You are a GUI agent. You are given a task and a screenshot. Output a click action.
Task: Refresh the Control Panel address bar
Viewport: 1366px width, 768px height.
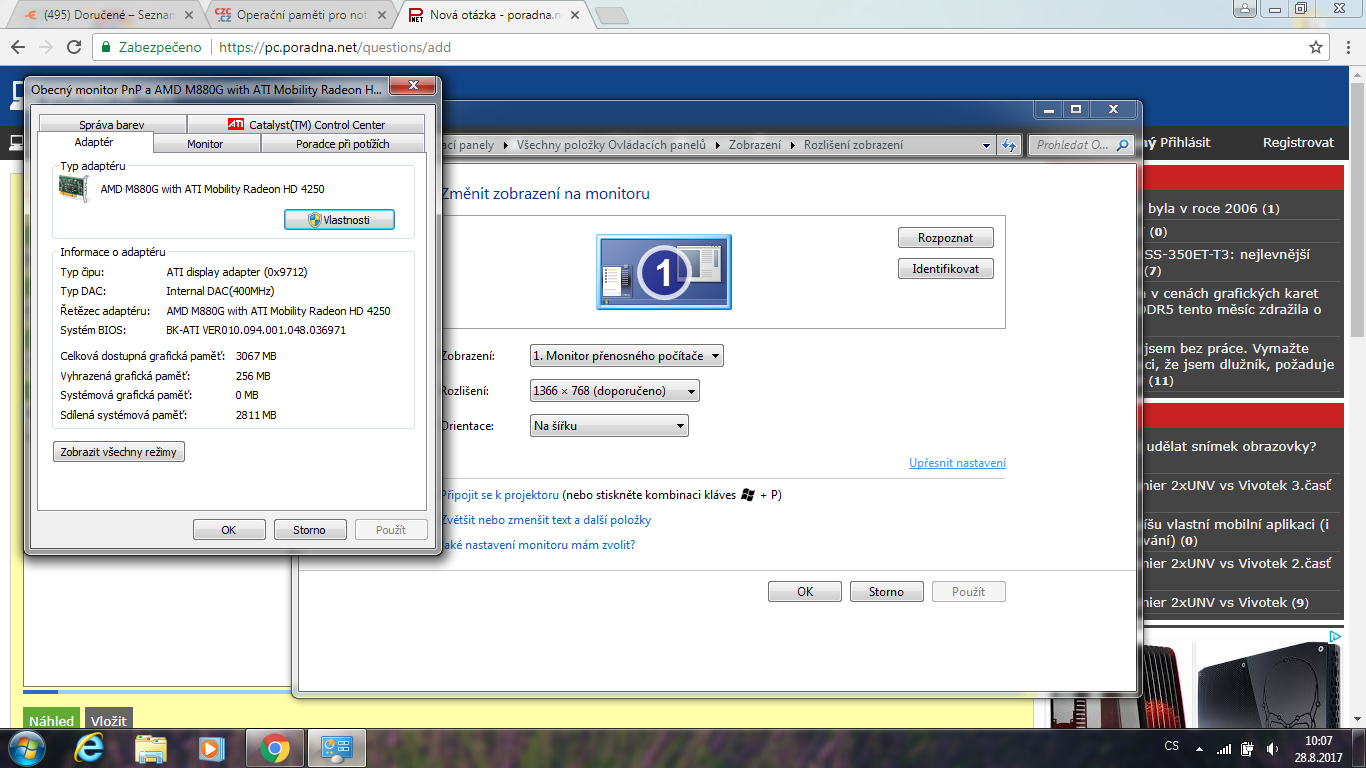click(x=1009, y=145)
